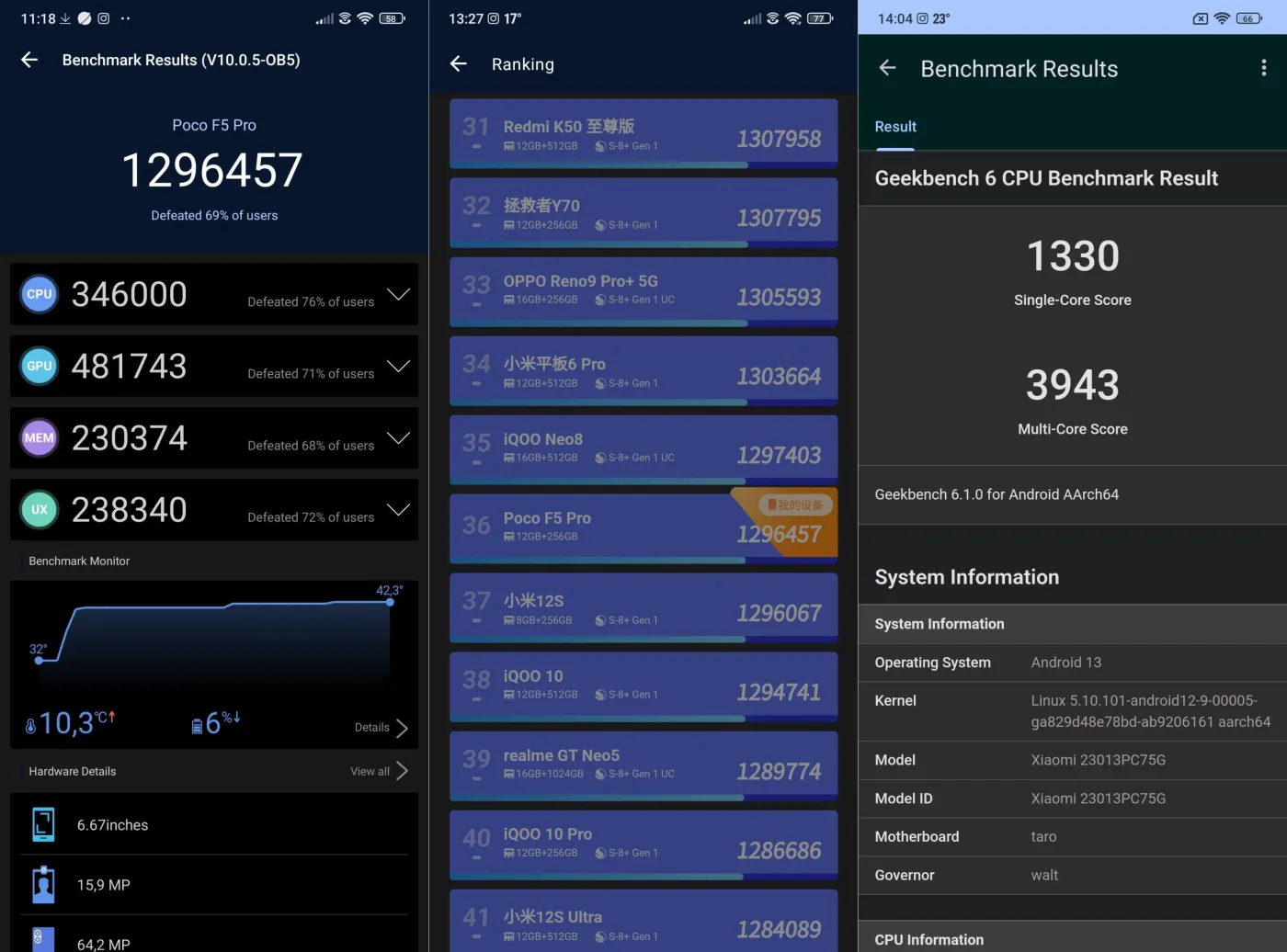Expand the MEM score 230374 details
This screenshot has height=952, width=1287.
pyautogui.click(x=398, y=437)
